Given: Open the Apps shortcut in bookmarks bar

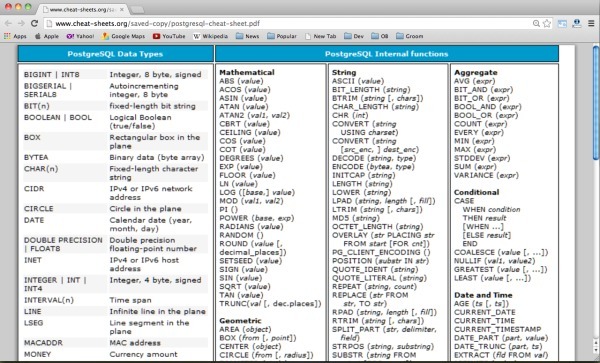Looking at the screenshot, I should [x=15, y=36].
